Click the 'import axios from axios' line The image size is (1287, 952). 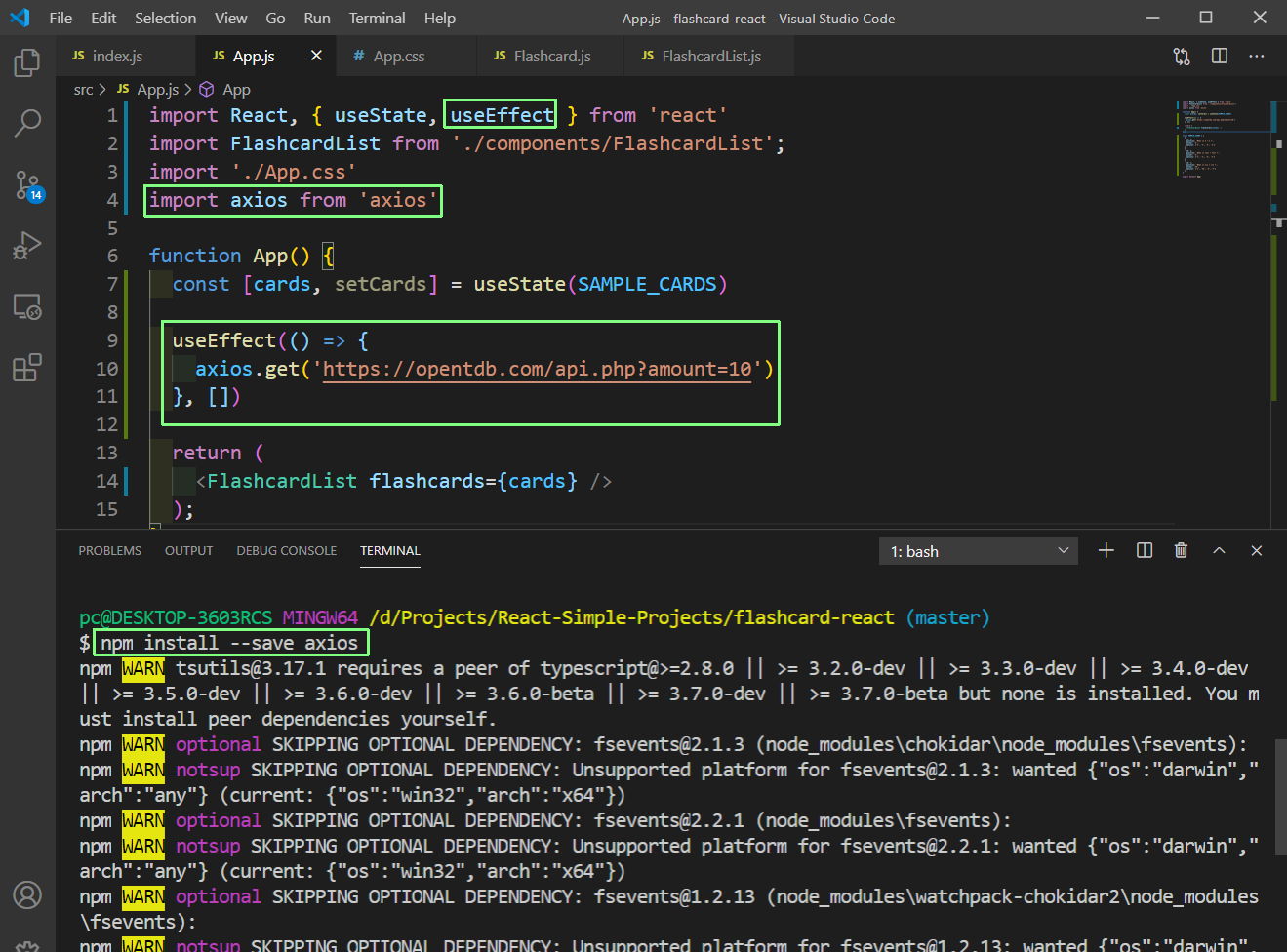pyautogui.click(x=293, y=200)
